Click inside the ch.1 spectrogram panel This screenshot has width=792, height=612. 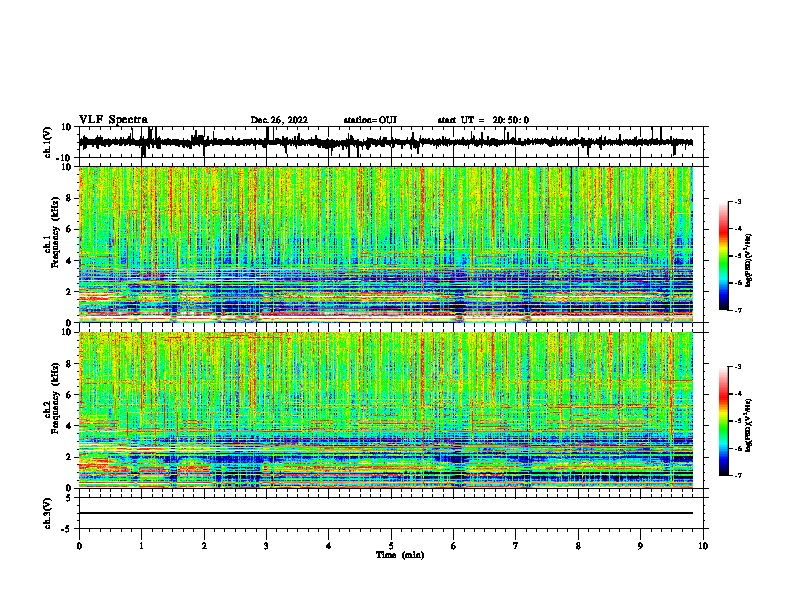(385, 244)
